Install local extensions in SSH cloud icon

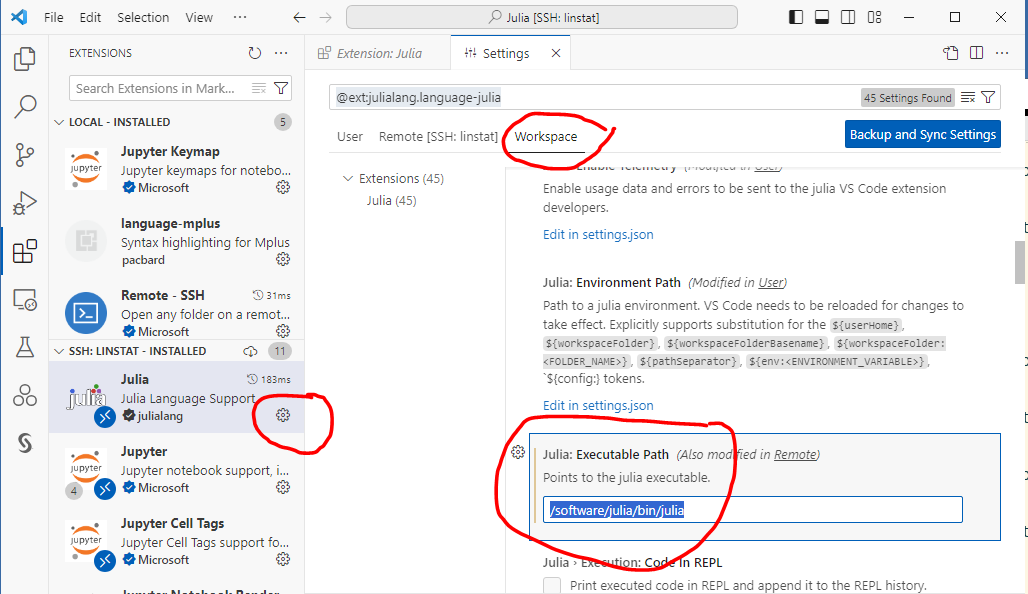pos(250,351)
